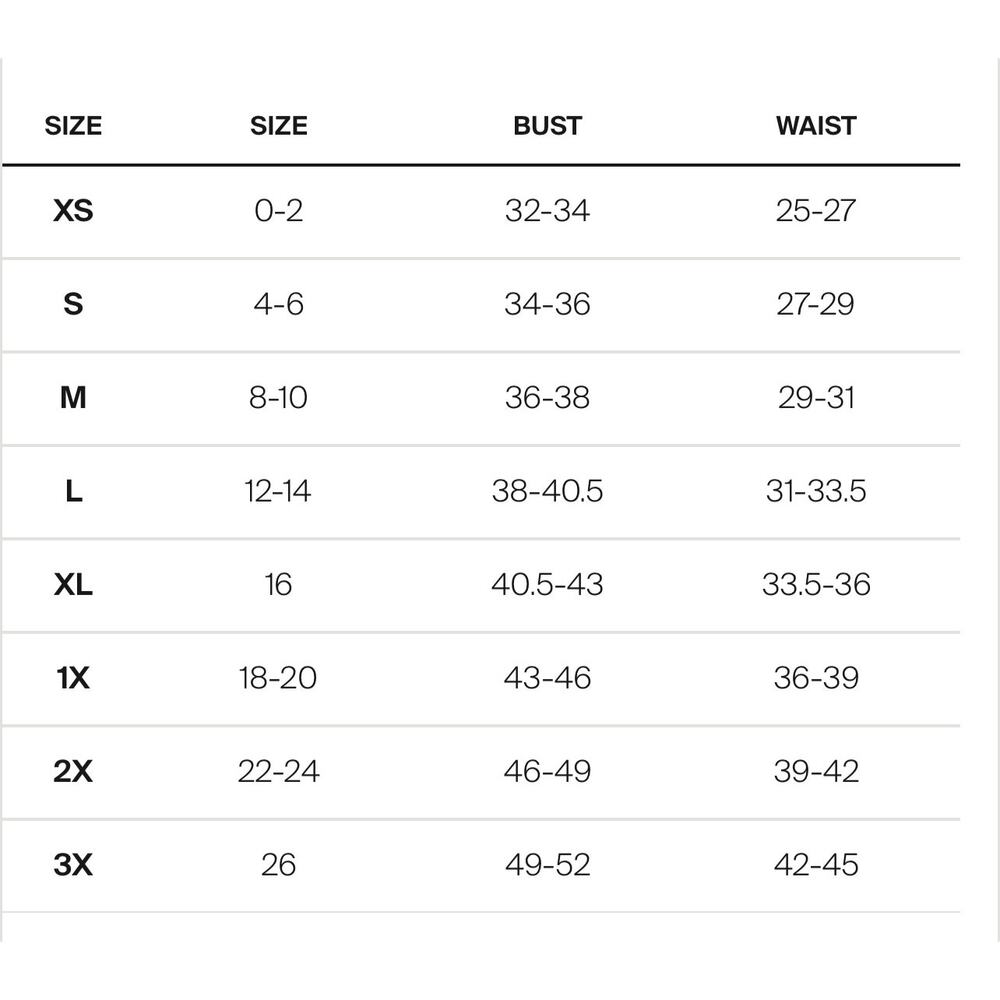Click numeric size 26 cell

click(278, 864)
